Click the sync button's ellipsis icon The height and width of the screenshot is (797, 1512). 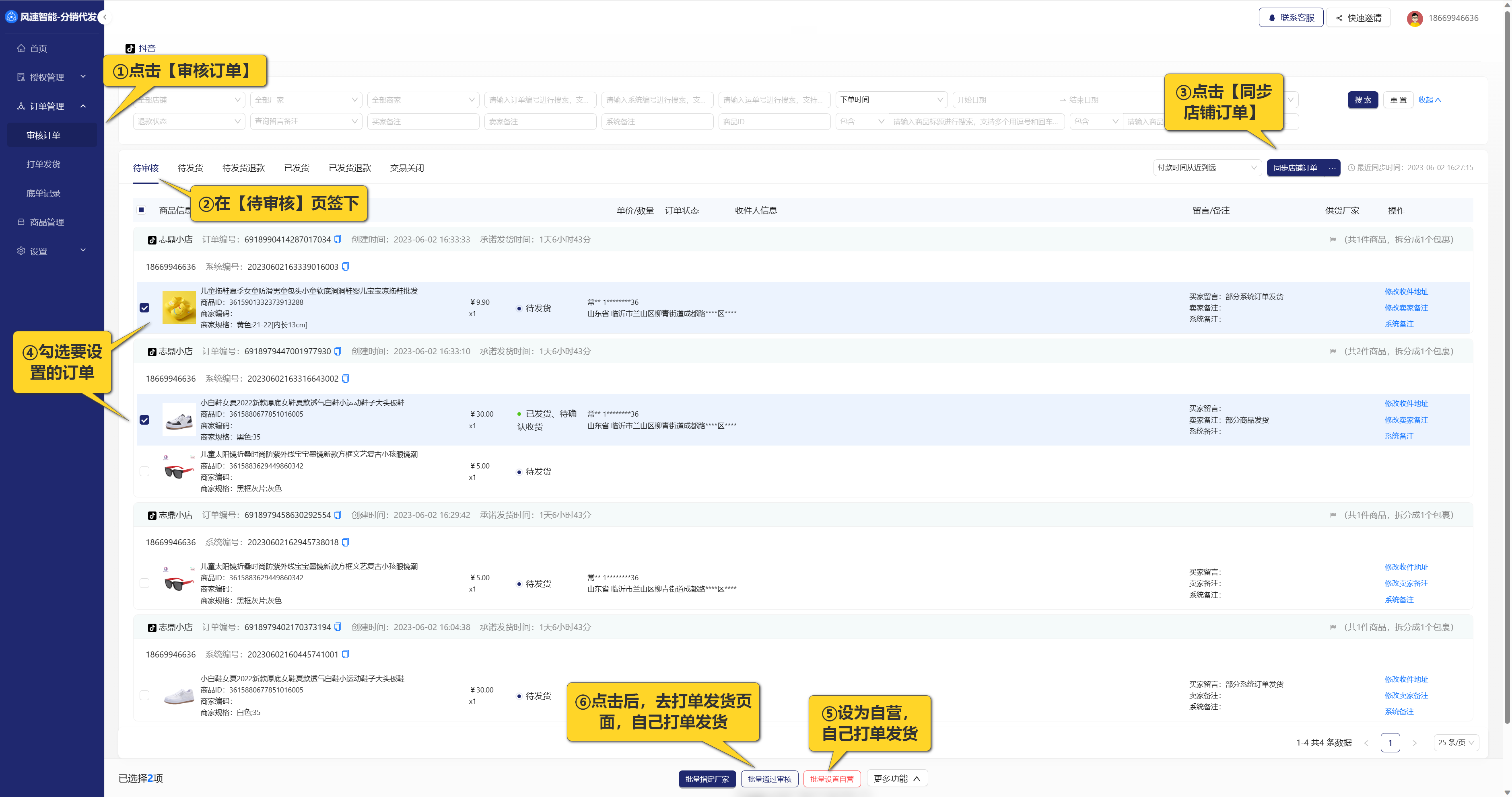[x=1333, y=168]
